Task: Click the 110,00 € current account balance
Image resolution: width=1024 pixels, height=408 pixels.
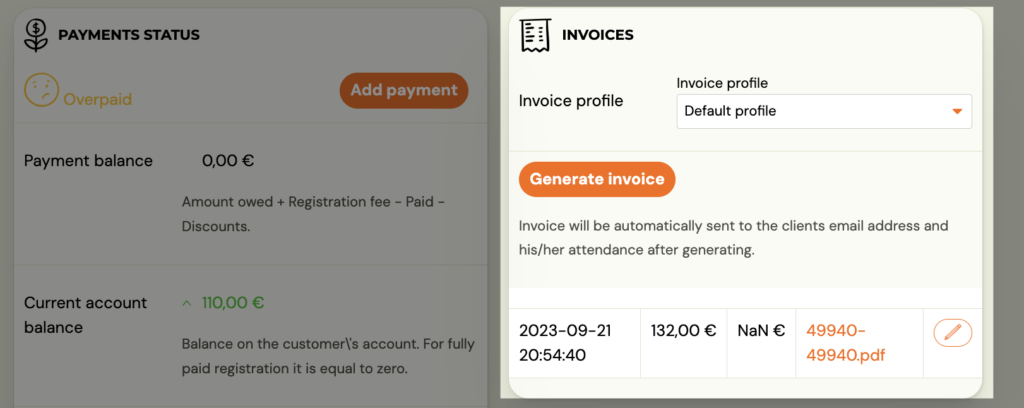Action: 232,303
